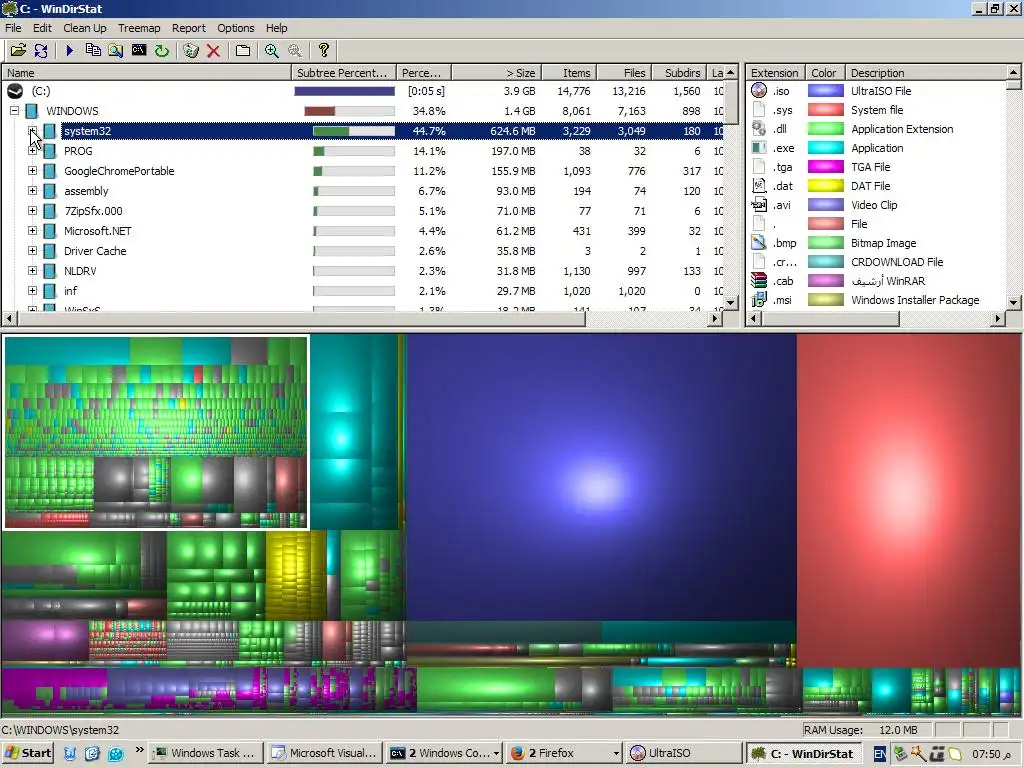This screenshot has height=768, width=1024.
Task: Click the WinDirStat title bar app icon
Action: pos(9,8)
